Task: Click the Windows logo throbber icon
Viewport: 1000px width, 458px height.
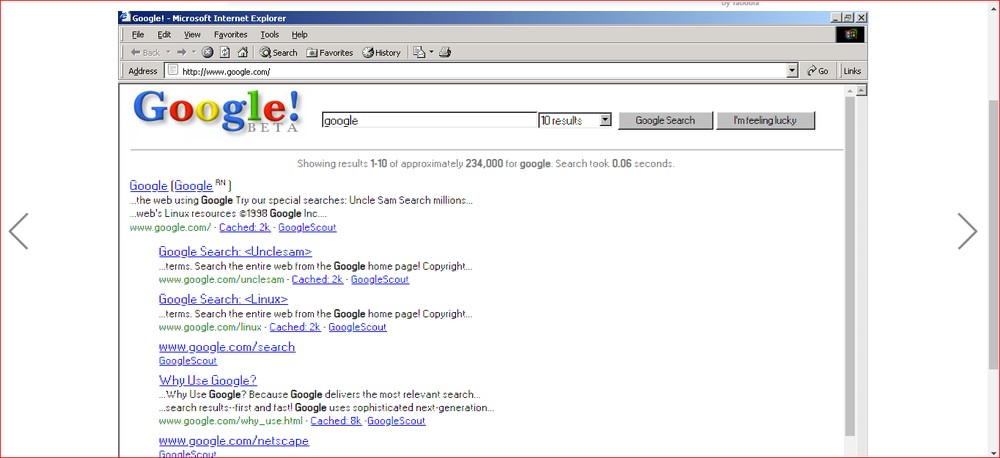Action: coord(850,34)
